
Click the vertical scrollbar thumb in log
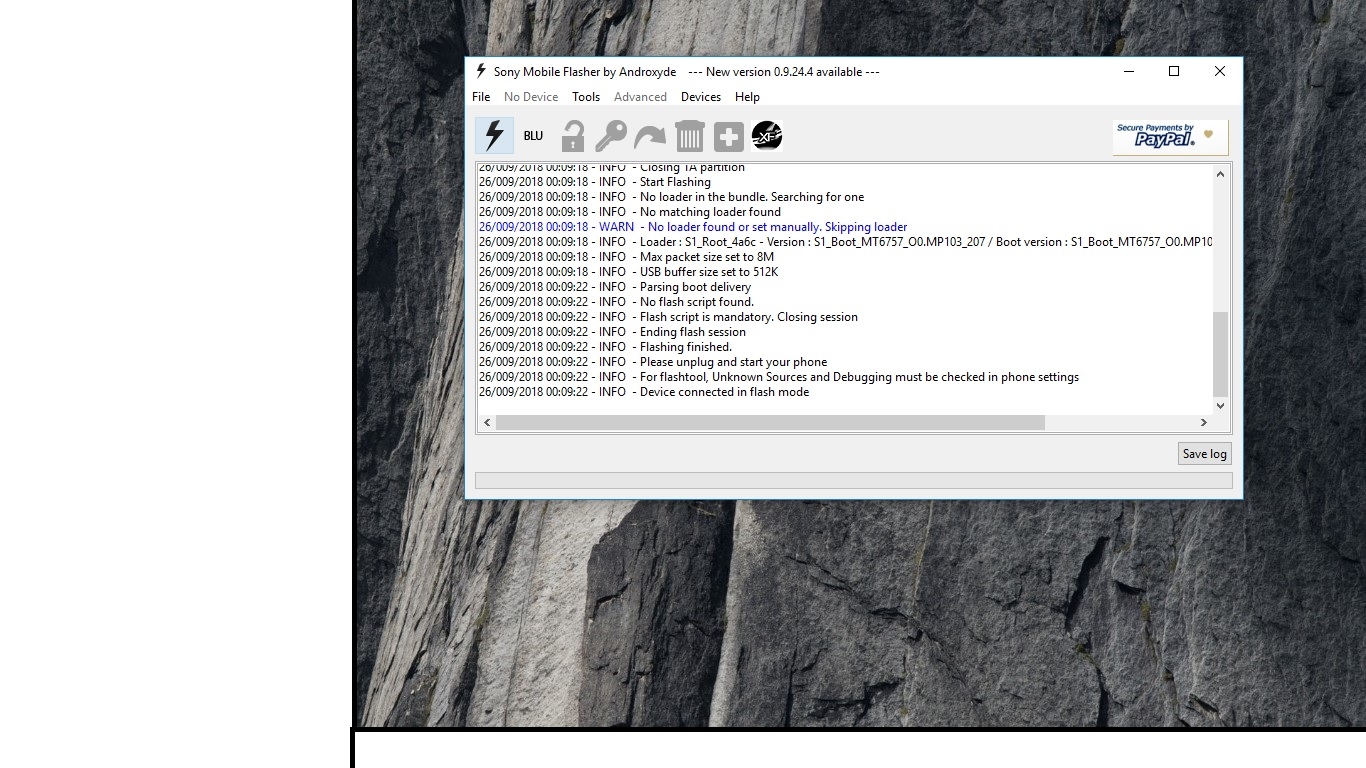1220,354
